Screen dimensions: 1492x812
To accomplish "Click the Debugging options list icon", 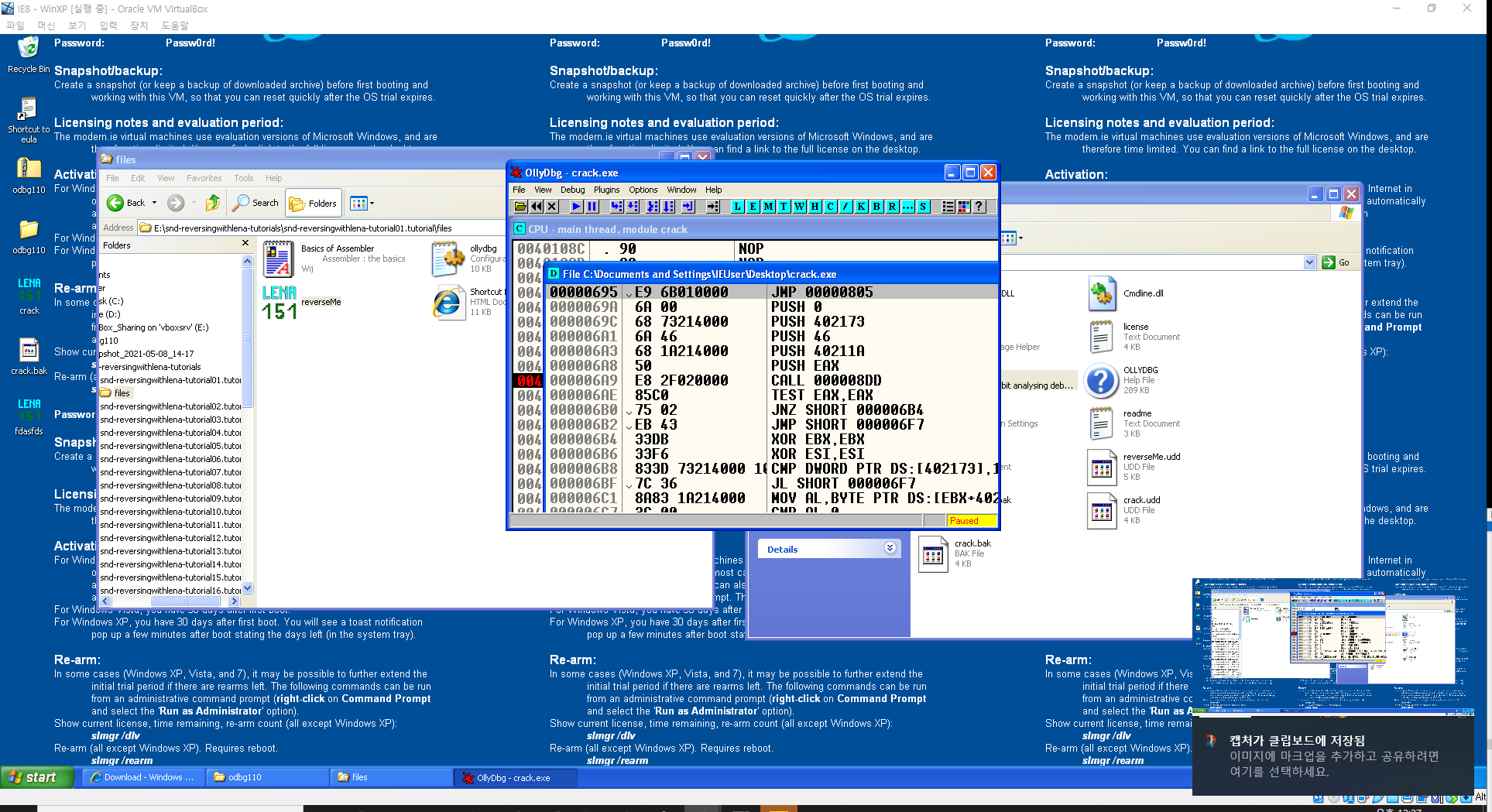I will [x=948, y=206].
